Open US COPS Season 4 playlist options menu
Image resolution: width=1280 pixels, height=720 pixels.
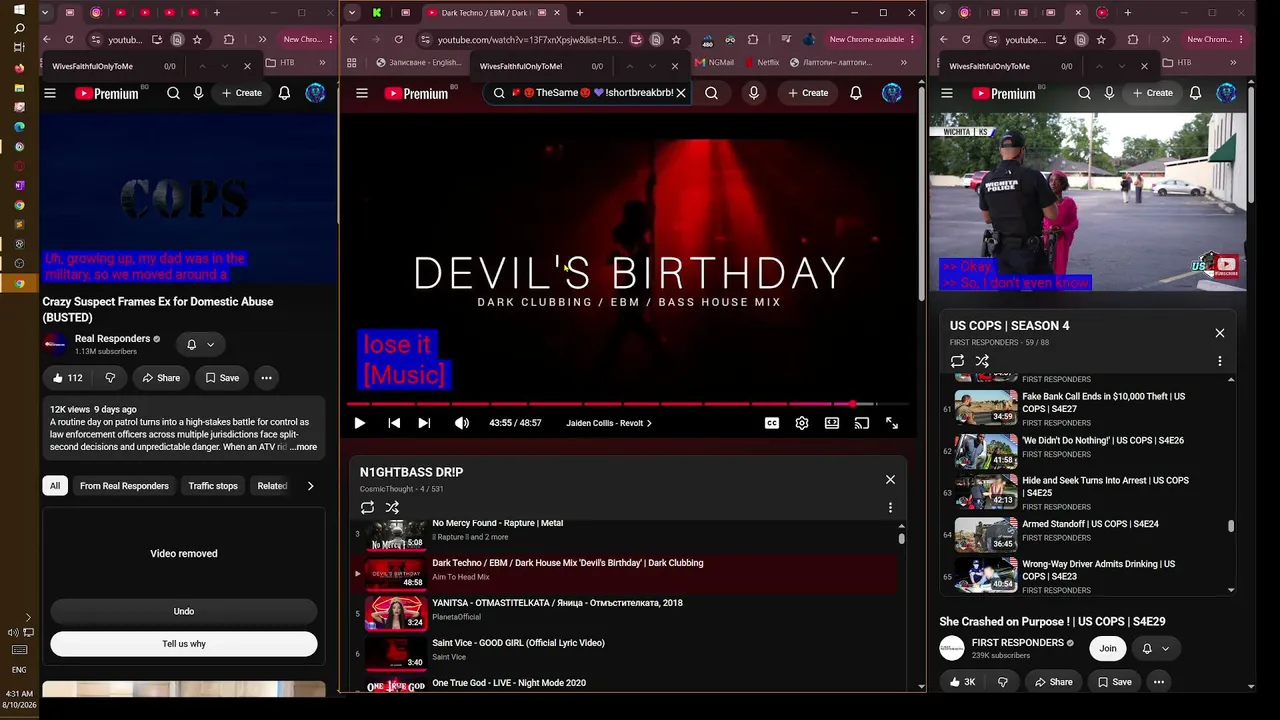(x=1220, y=361)
